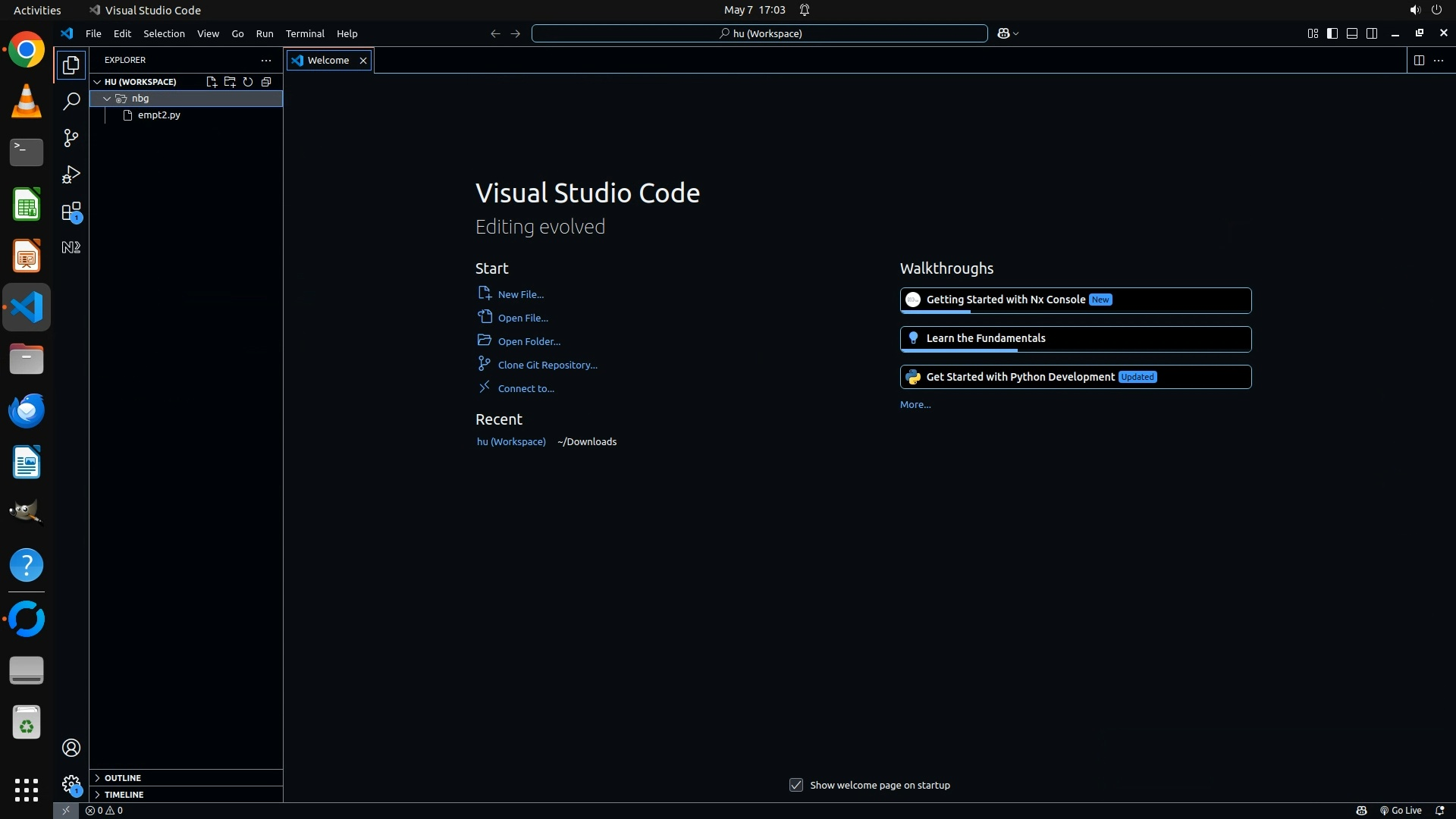Viewport: 1456px width, 819px height.
Task: Open Run and Debug view
Action: [71, 174]
